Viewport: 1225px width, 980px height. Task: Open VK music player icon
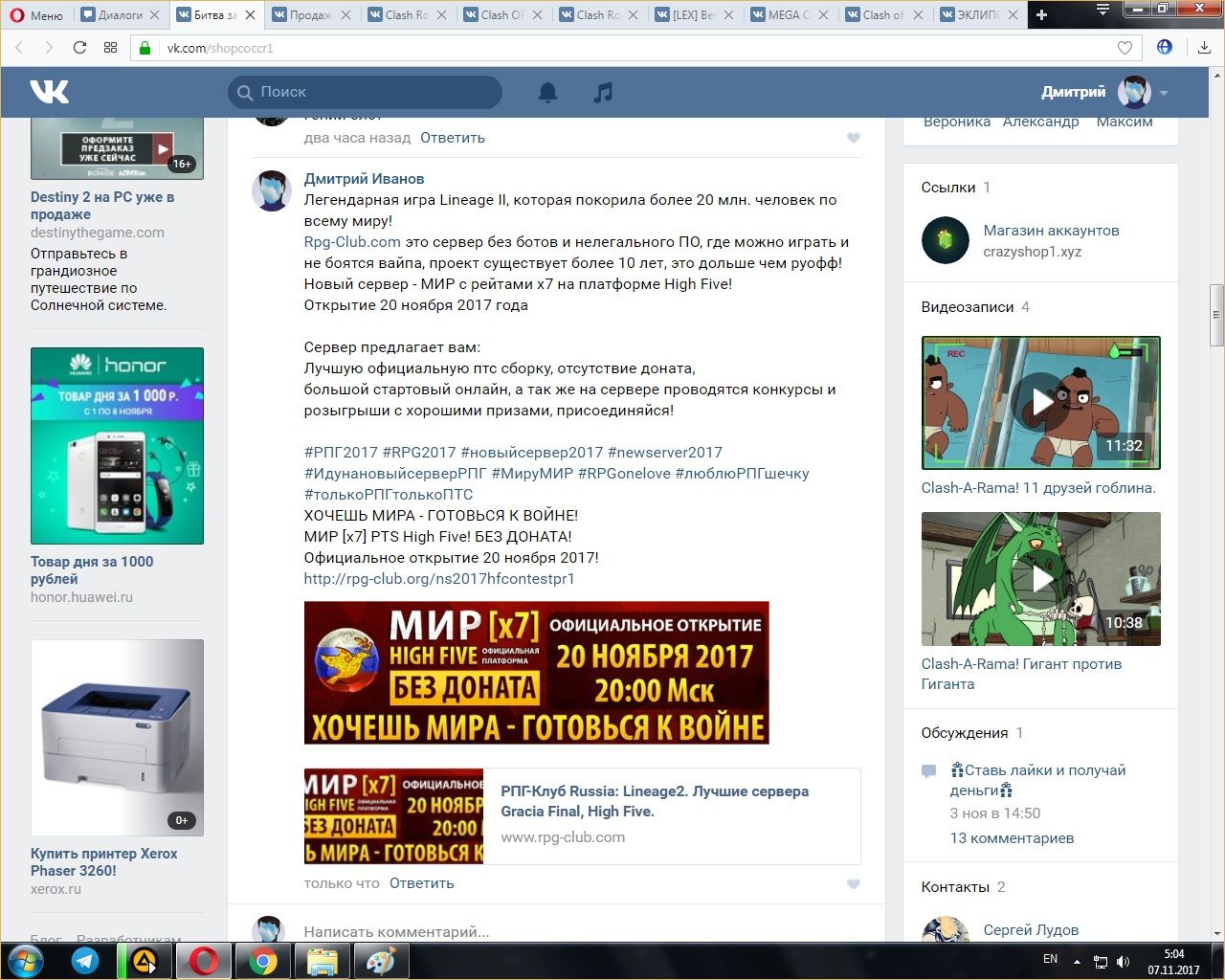(x=603, y=92)
